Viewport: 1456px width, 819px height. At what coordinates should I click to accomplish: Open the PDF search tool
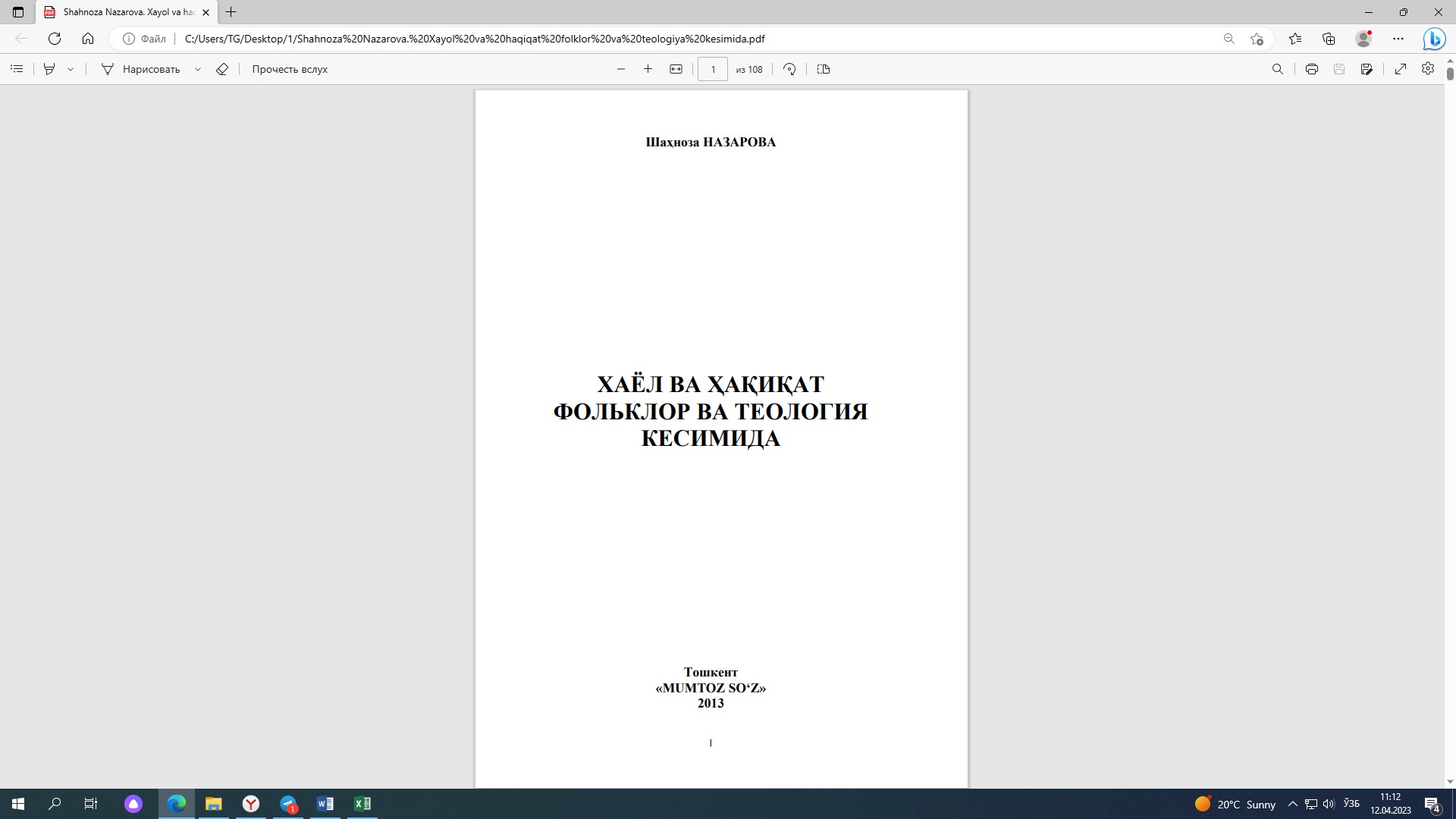[x=1277, y=69]
